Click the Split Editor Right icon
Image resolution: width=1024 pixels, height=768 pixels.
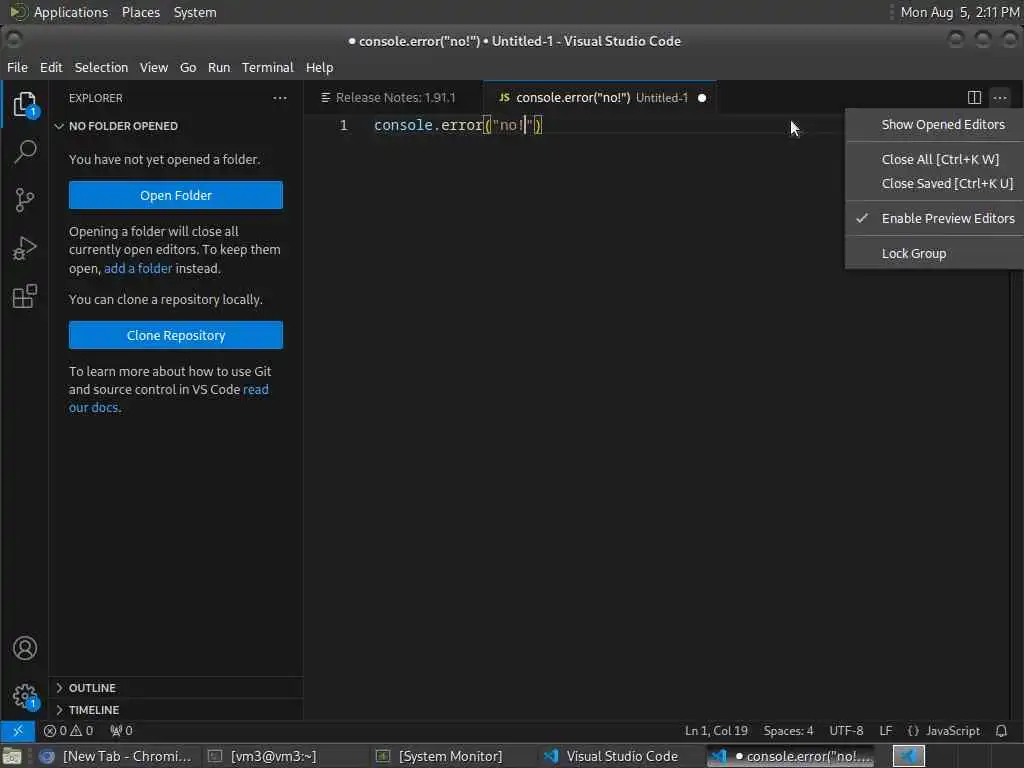tap(974, 98)
